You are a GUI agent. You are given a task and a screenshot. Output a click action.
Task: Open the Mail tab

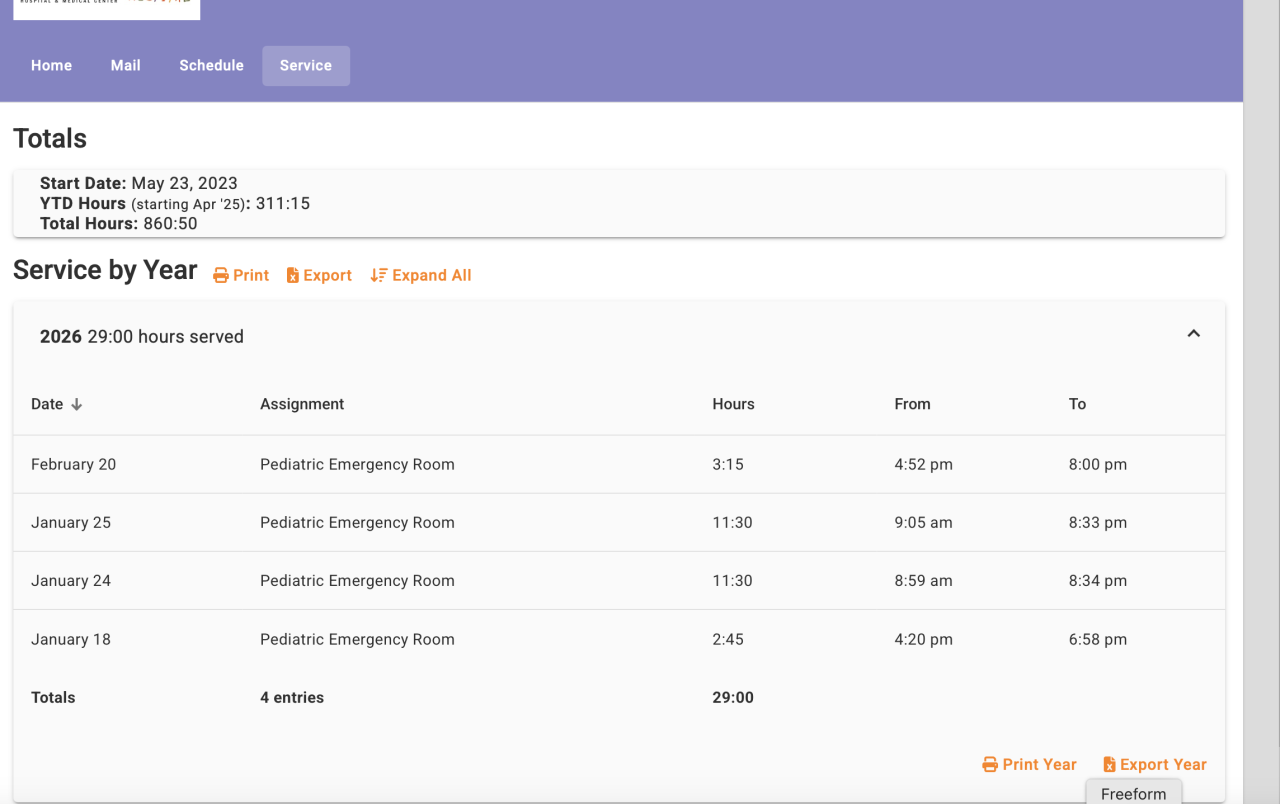point(125,66)
